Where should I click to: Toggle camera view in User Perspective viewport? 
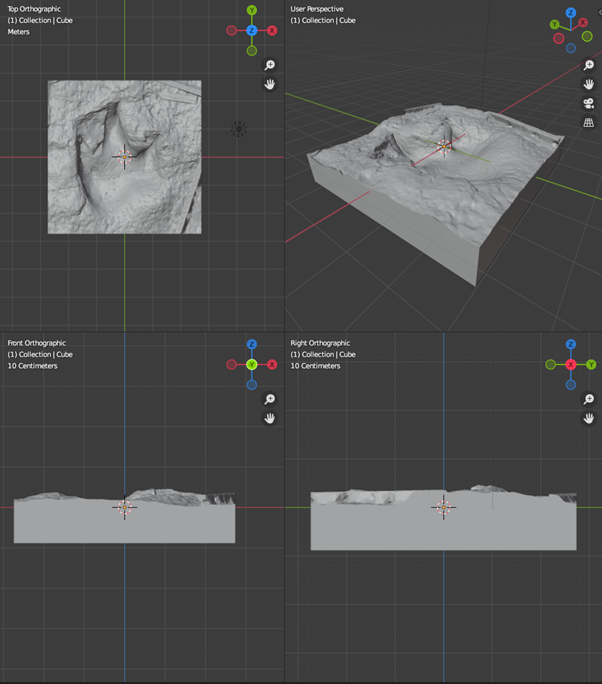[589, 103]
